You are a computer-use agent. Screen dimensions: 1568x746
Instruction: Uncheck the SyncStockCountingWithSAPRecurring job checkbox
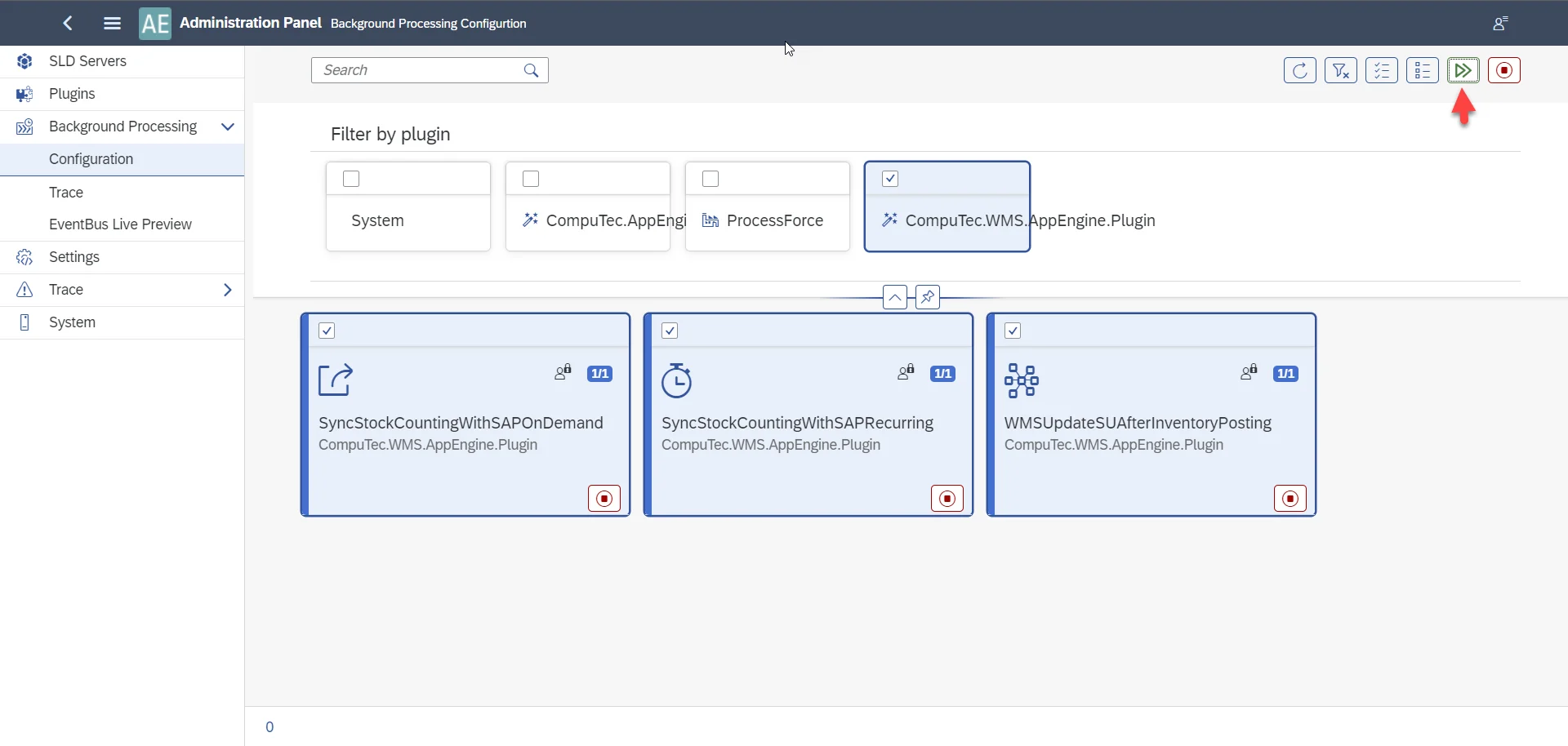coord(670,331)
